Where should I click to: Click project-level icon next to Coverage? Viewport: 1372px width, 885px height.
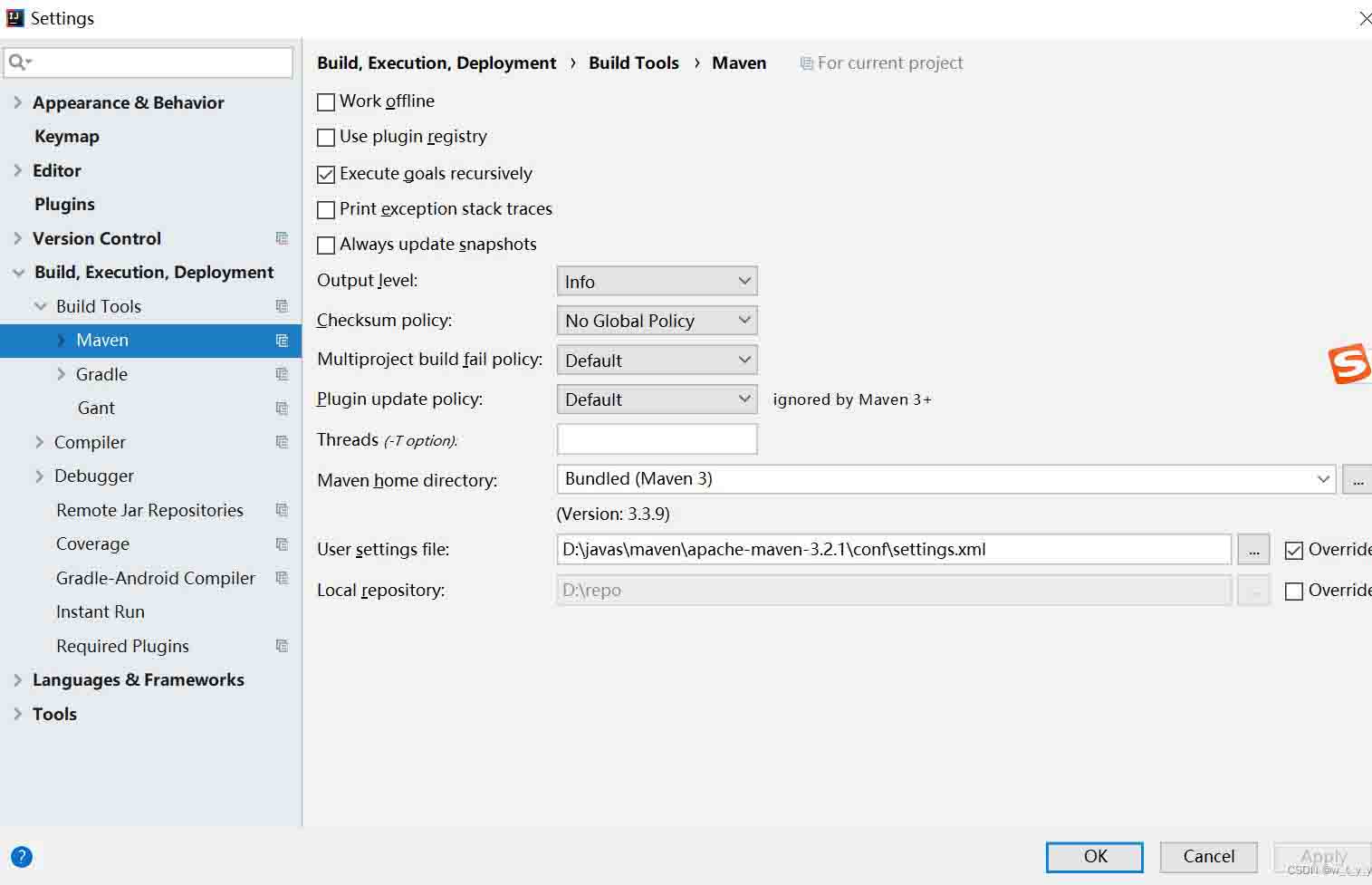point(282,544)
